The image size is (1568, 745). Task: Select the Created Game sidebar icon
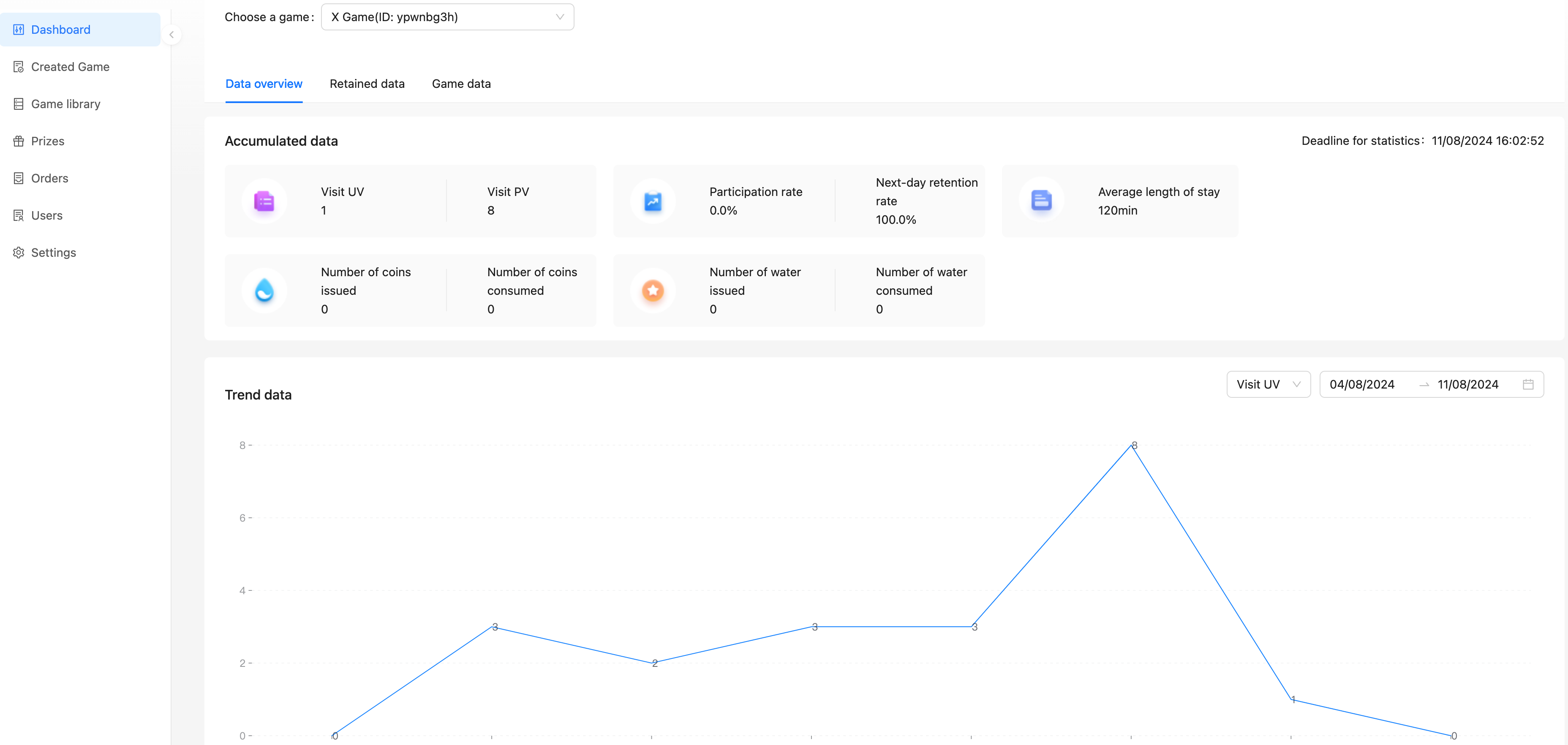(x=18, y=67)
